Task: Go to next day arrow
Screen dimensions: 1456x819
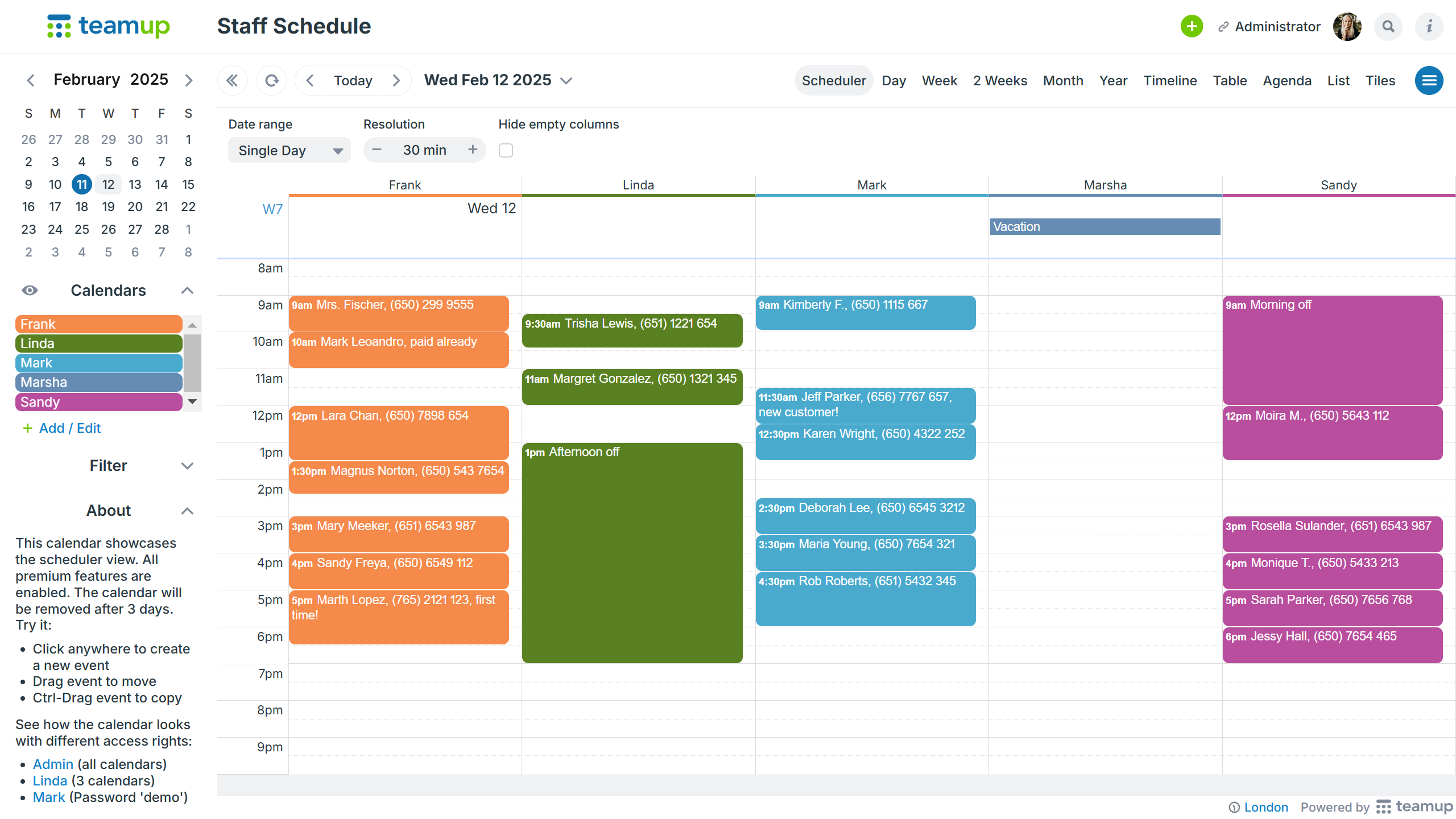Action: (x=396, y=80)
